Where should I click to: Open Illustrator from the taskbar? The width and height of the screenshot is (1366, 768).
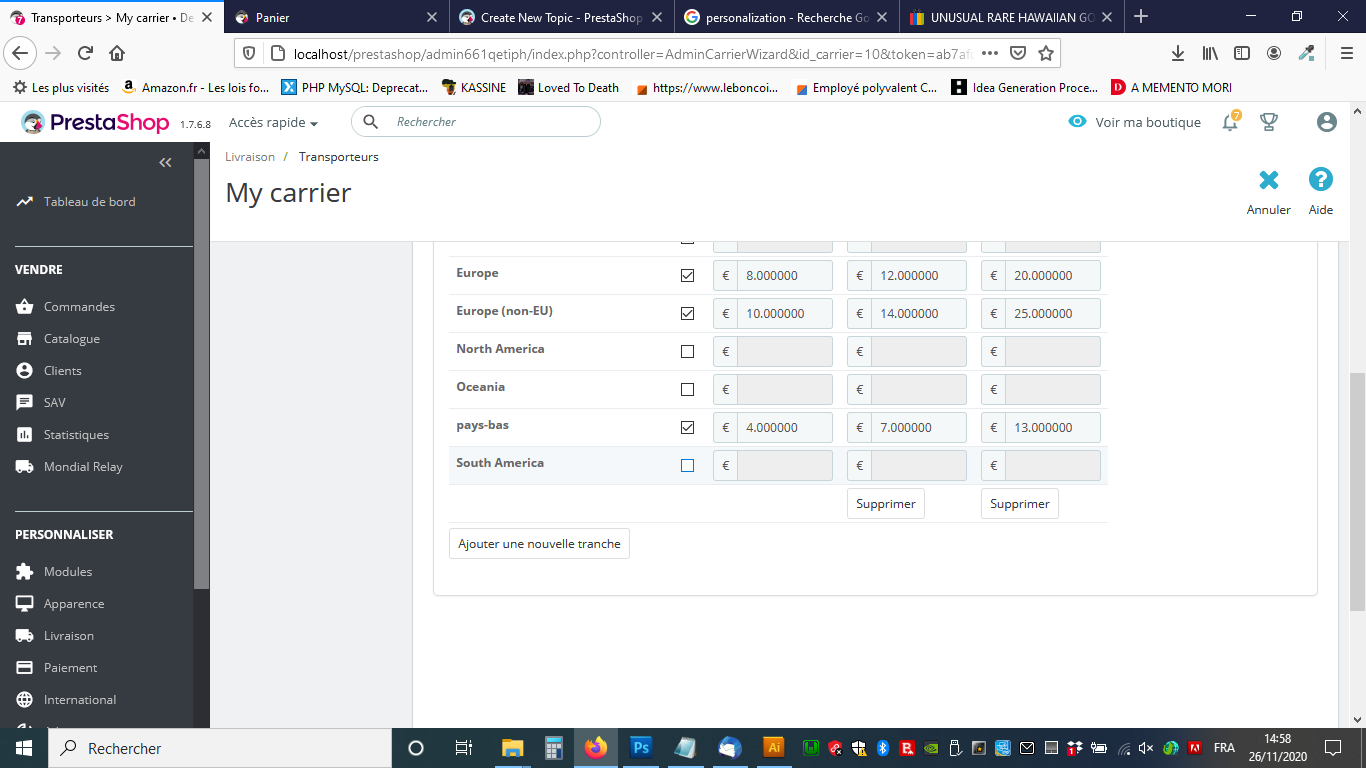(x=773, y=748)
